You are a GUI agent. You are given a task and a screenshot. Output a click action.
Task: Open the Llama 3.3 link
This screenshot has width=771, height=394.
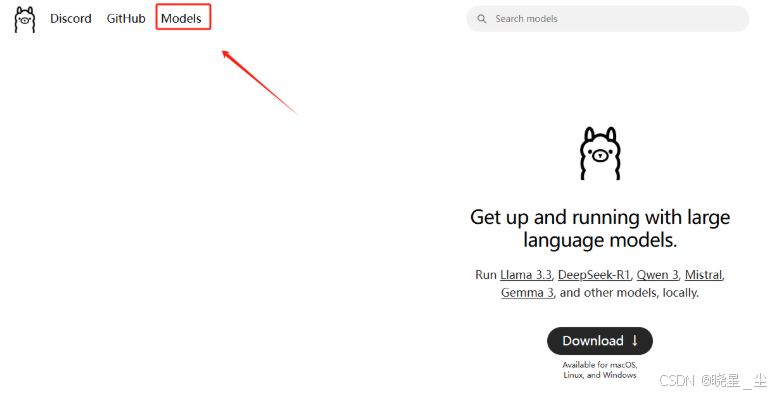tap(526, 275)
